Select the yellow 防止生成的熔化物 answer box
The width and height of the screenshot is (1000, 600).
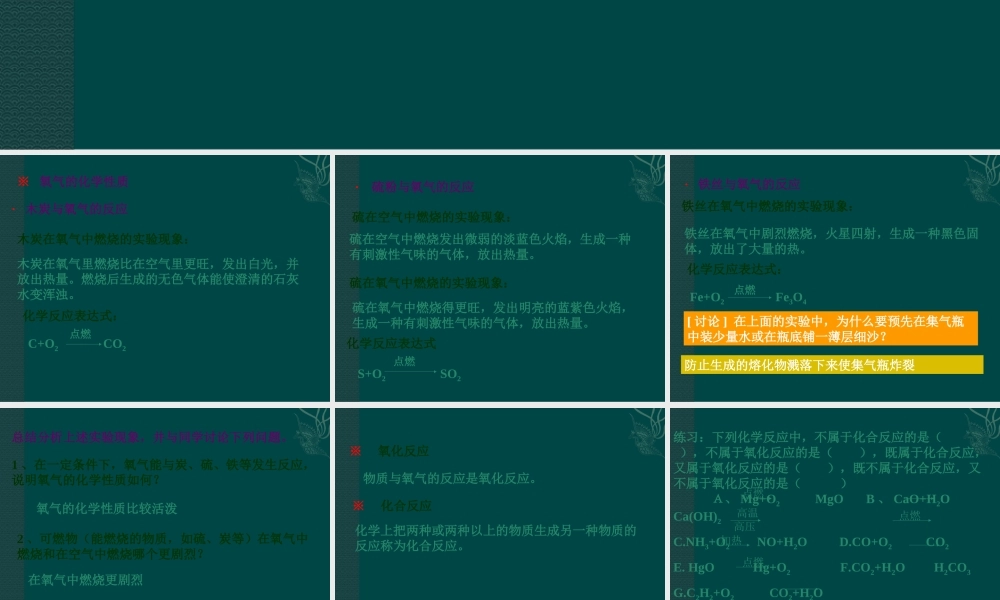832,365
